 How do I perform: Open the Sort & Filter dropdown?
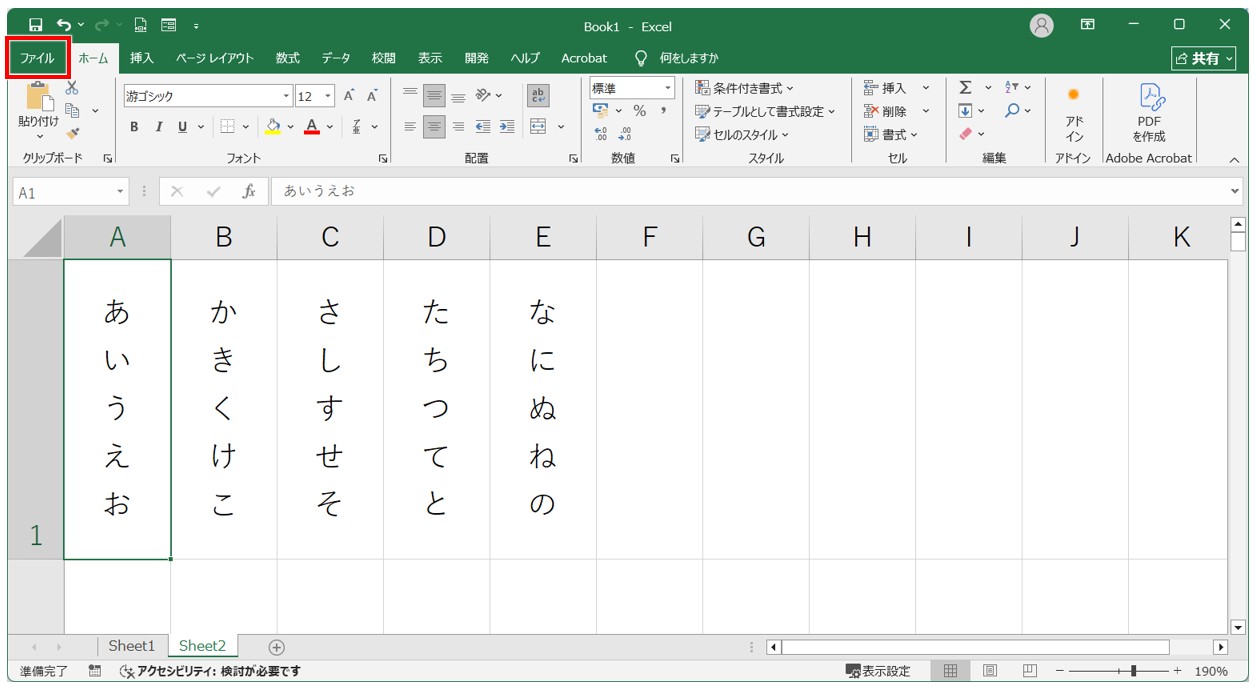[x=1017, y=88]
